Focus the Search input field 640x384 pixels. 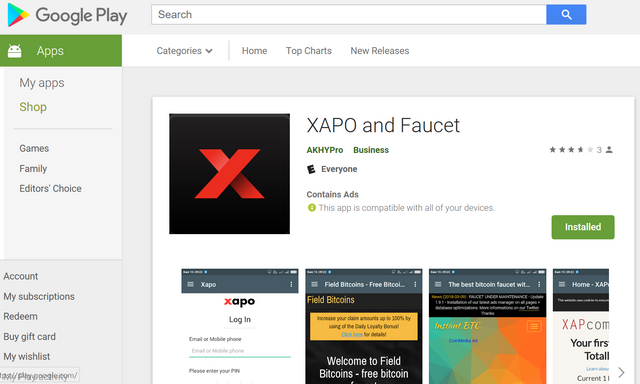(x=349, y=15)
